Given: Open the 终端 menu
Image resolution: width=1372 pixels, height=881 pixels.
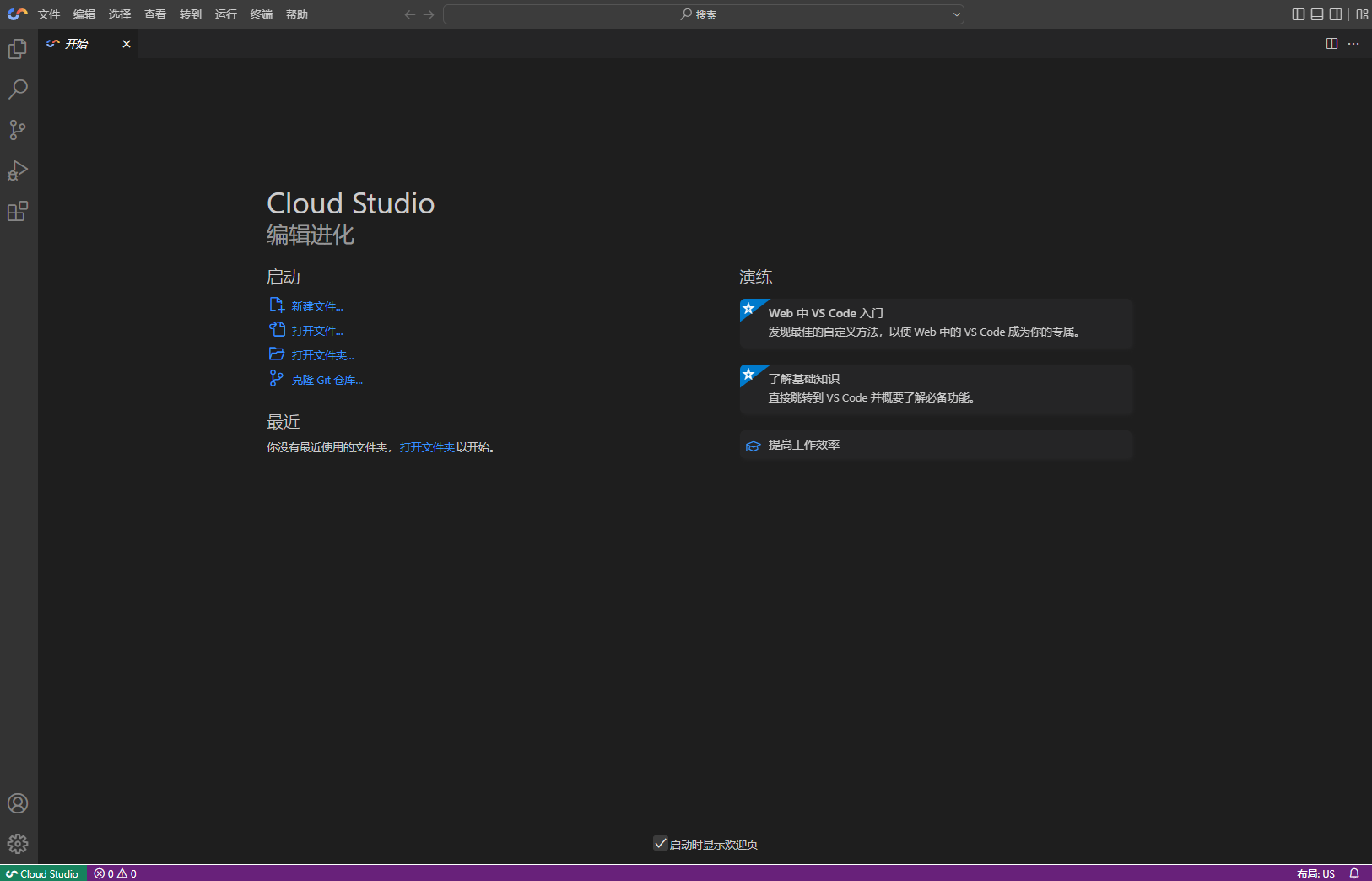Looking at the screenshot, I should (262, 14).
